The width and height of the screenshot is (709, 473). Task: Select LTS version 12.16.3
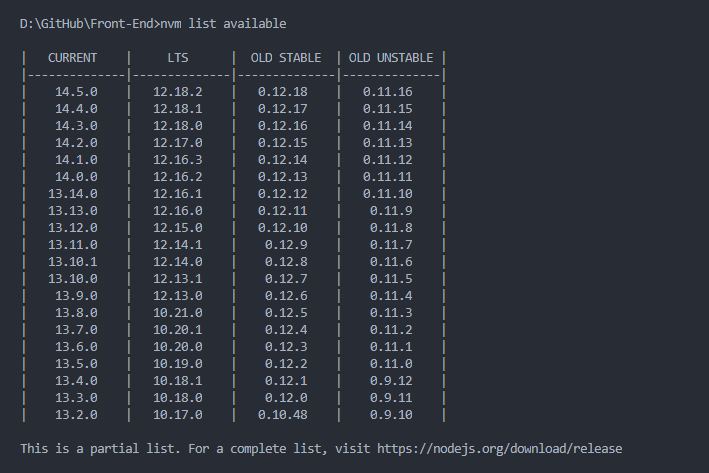178,160
